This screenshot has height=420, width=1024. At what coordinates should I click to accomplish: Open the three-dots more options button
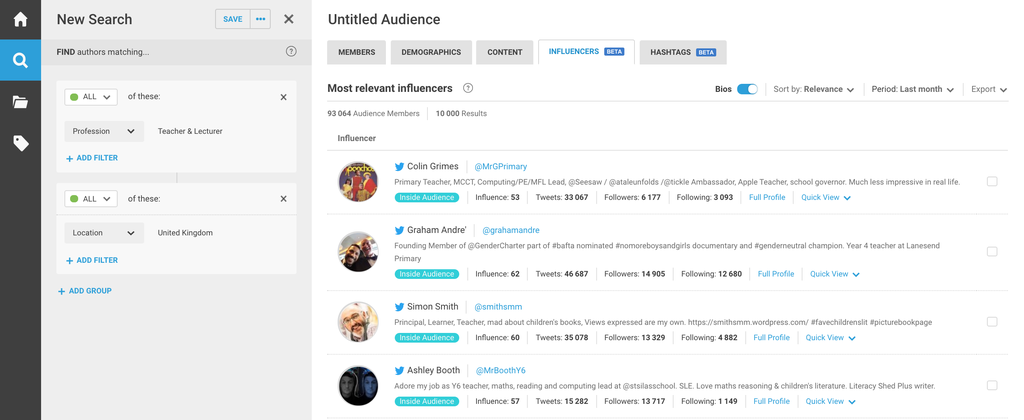click(x=260, y=19)
